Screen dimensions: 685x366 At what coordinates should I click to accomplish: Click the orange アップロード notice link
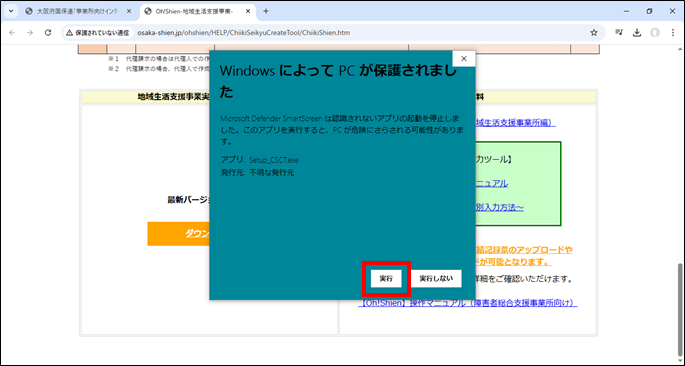point(524,256)
